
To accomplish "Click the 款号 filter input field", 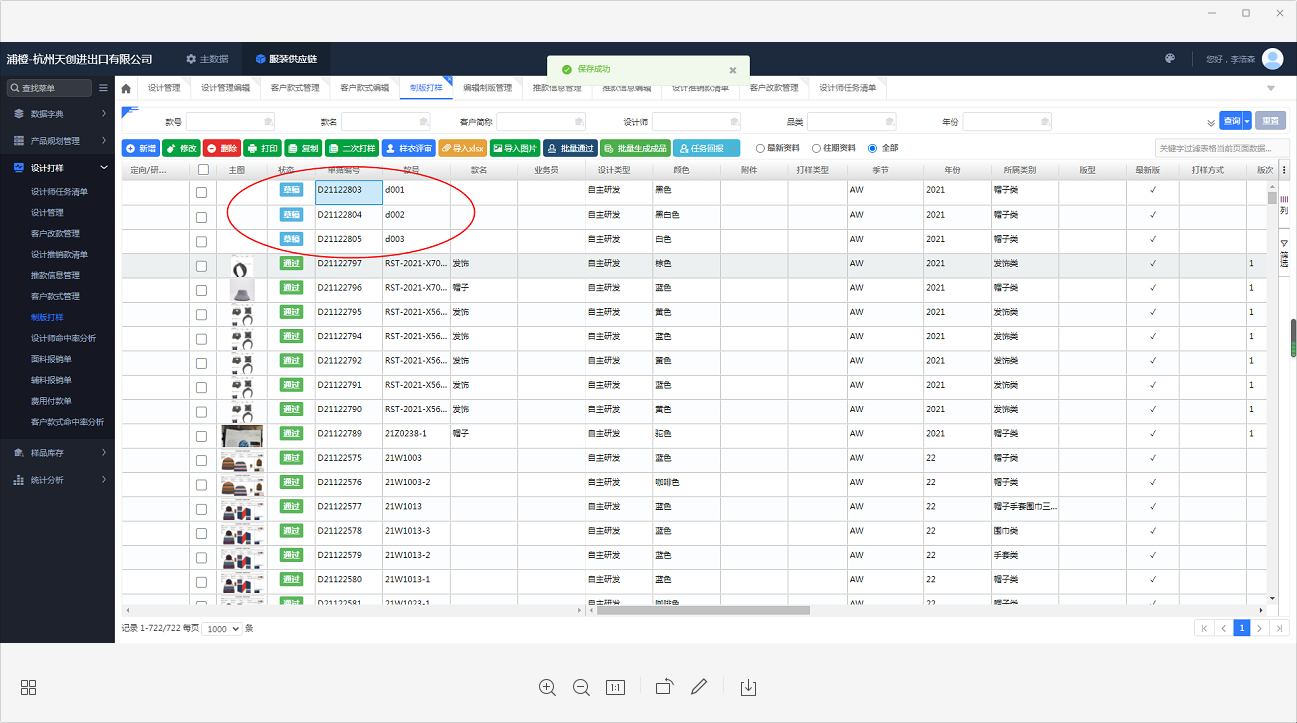I will 229,122.
